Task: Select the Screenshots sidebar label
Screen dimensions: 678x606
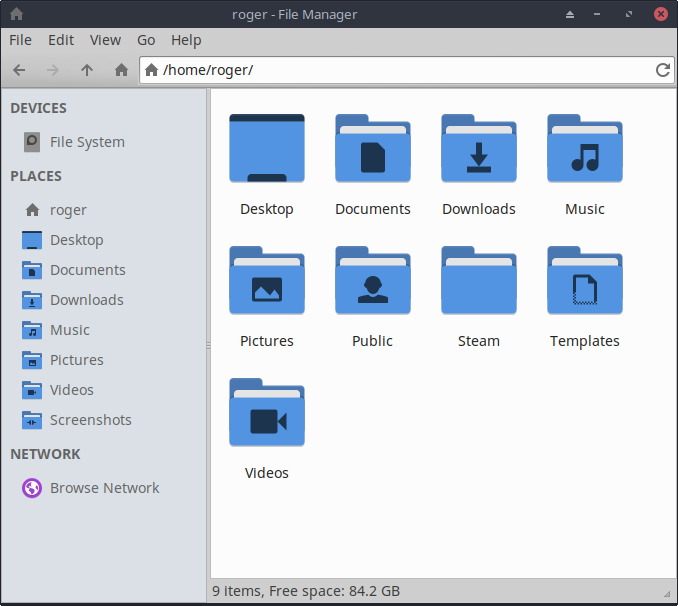Action: click(91, 420)
